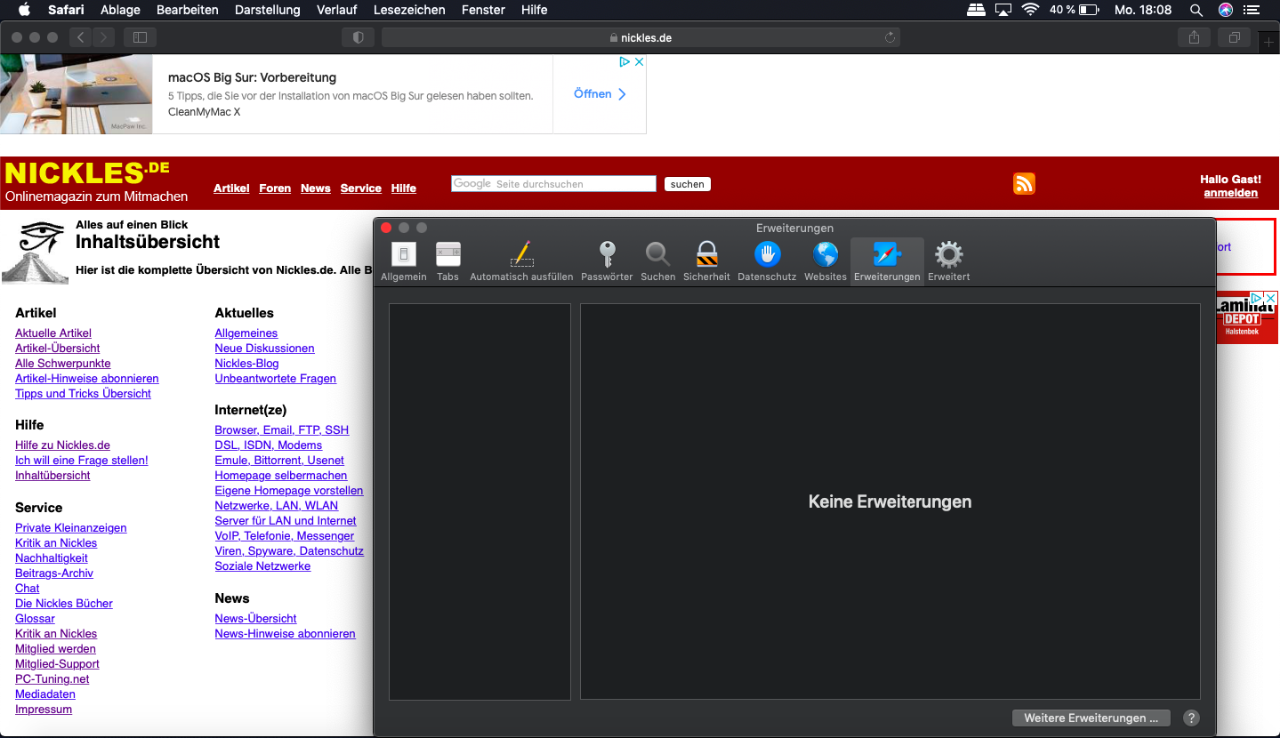Viewport: 1280px width, 738px height.
Task: Open Wi-Fi status menu
Action: tap(1030, 10)
